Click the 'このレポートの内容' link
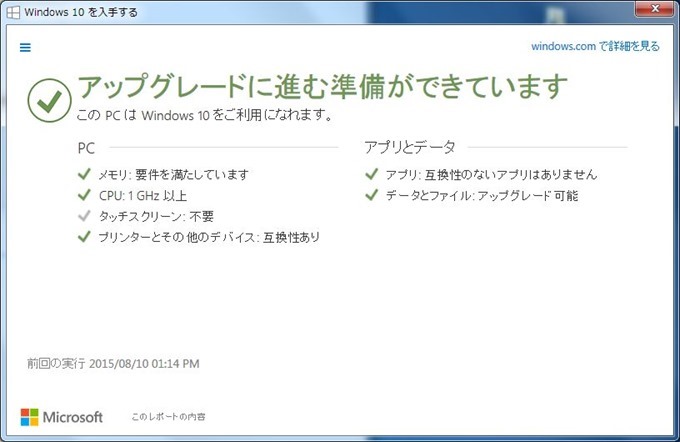The height and width of the screenshot is (442, 680). pyautogui.click(x=168, y=416)
